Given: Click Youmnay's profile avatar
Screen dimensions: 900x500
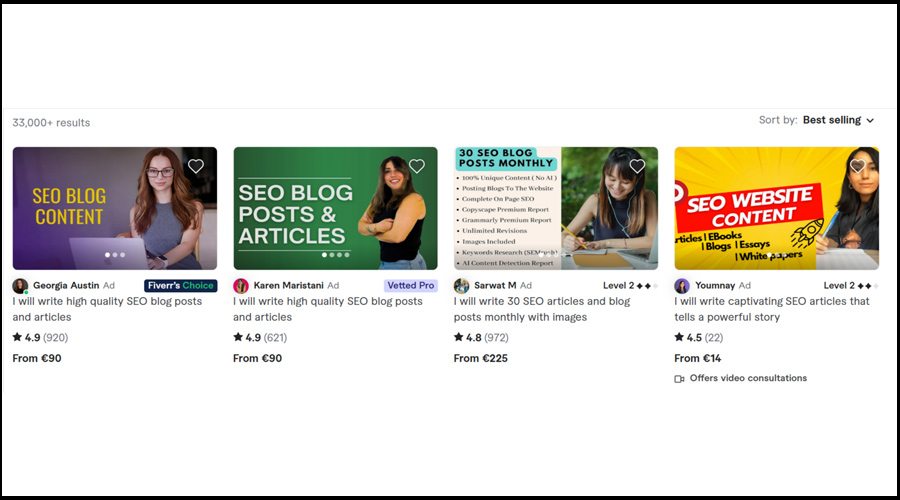Looking at the screenshot, I should coord(682,286).
